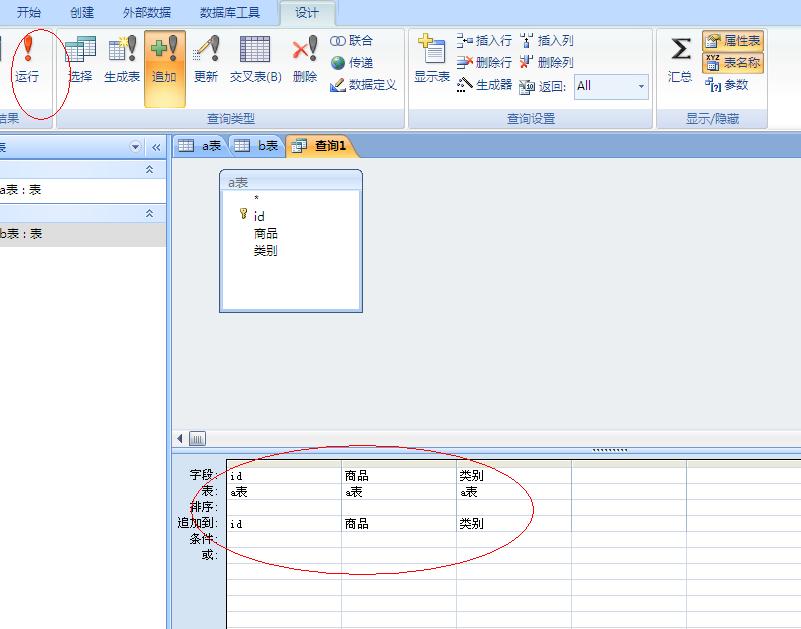
Task: Click the 类别 cell in 追加到 row
Action: coord(514,523)
